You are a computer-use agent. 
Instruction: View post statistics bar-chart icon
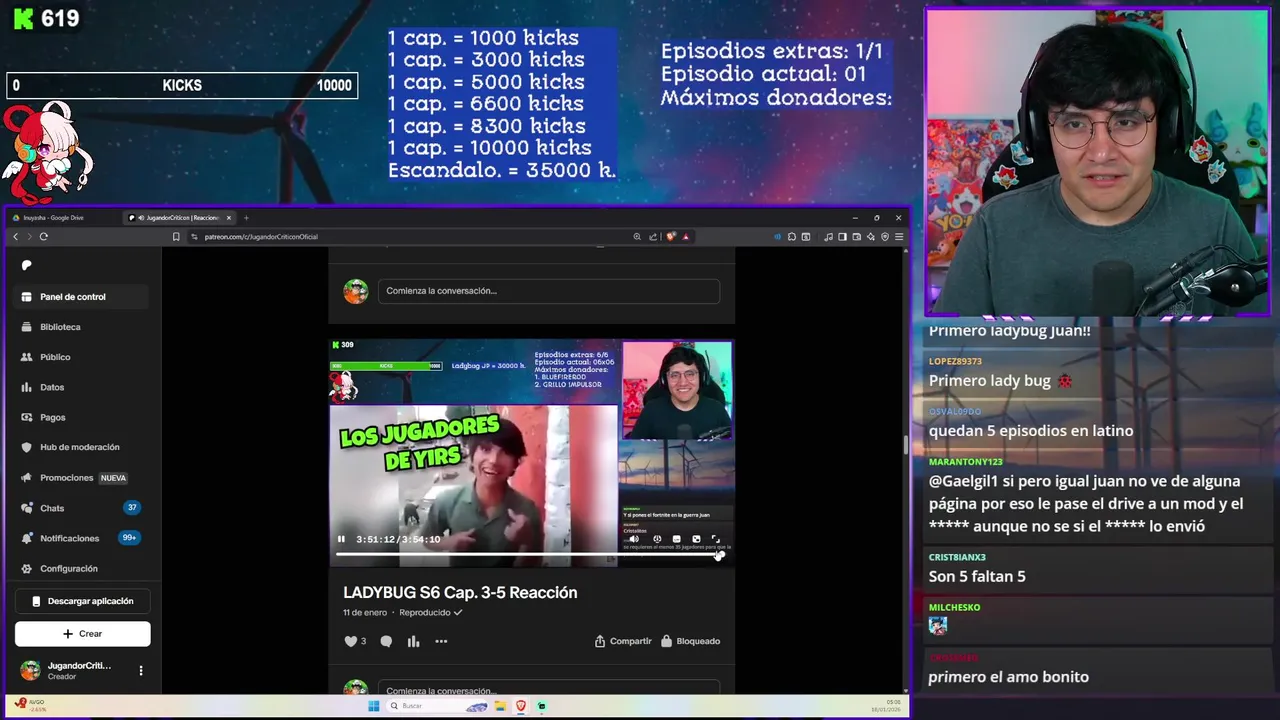click(x=413, y=641)
